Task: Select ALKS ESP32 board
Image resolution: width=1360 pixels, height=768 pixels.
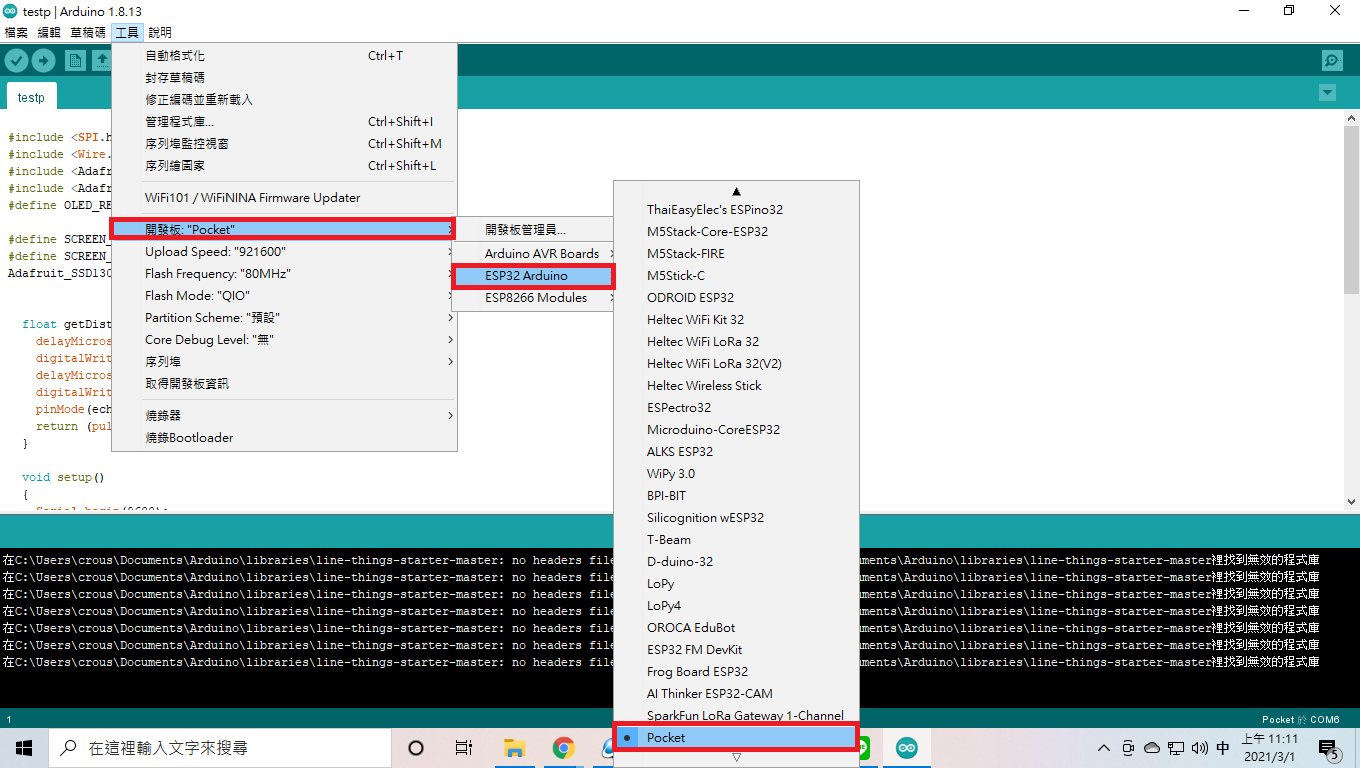Action: [737, 452]
